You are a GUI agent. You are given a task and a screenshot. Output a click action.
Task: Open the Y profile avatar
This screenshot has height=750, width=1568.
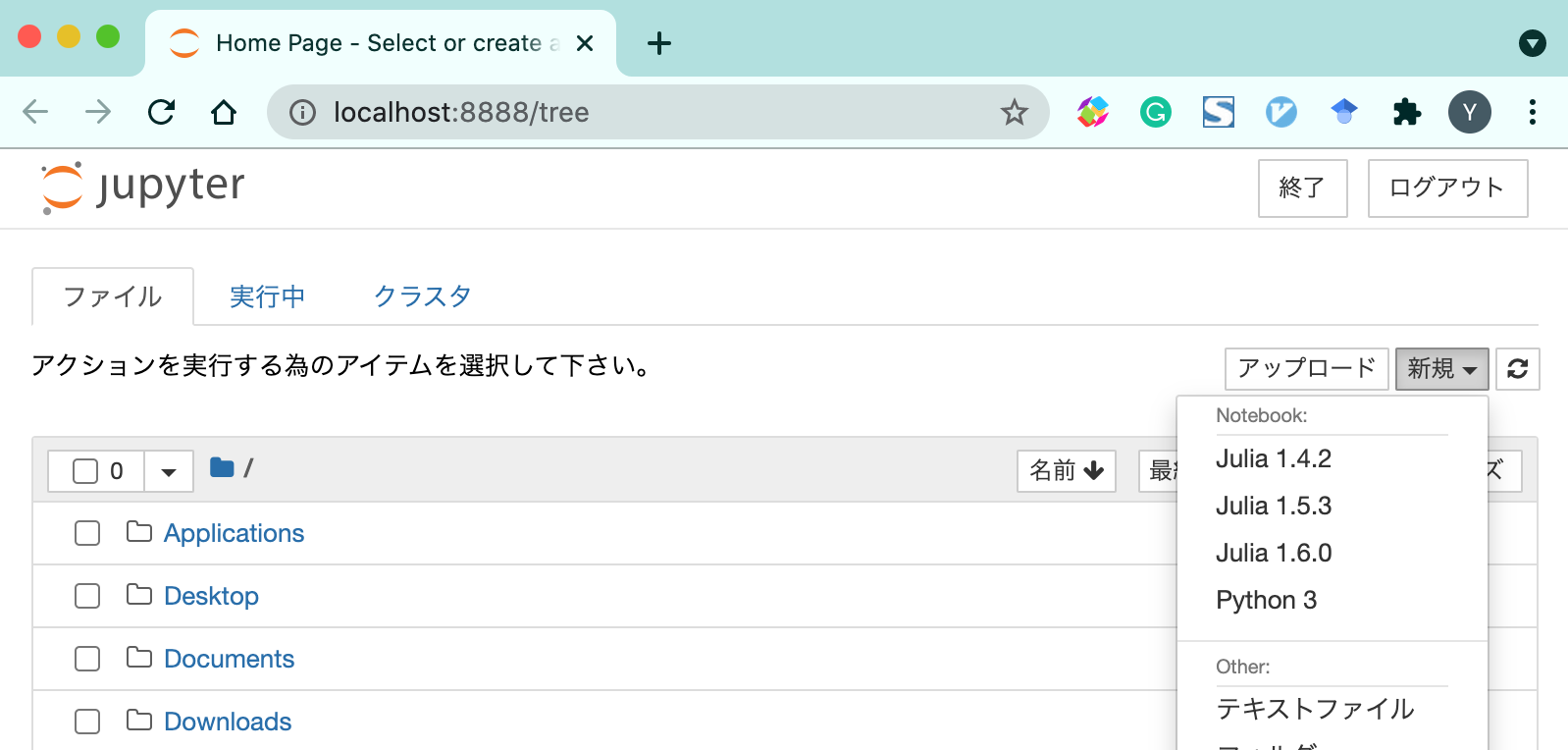(x=1470, y=112)
